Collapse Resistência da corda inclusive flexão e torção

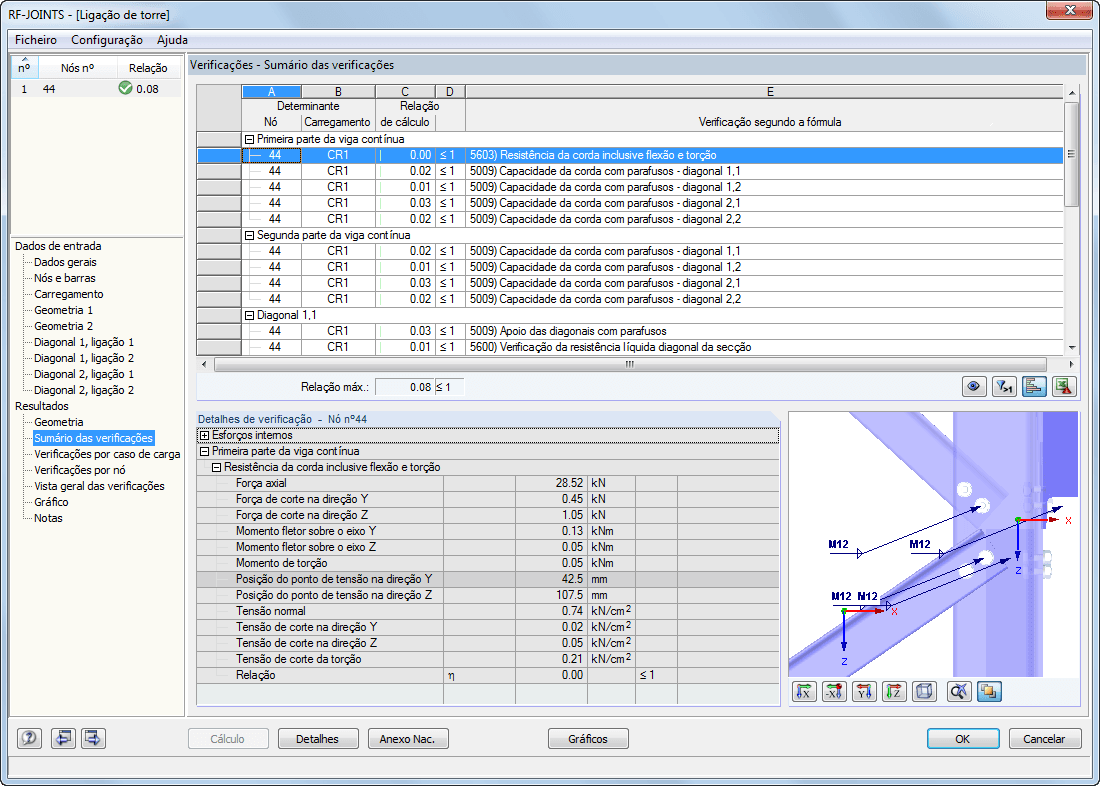point(217,467)
